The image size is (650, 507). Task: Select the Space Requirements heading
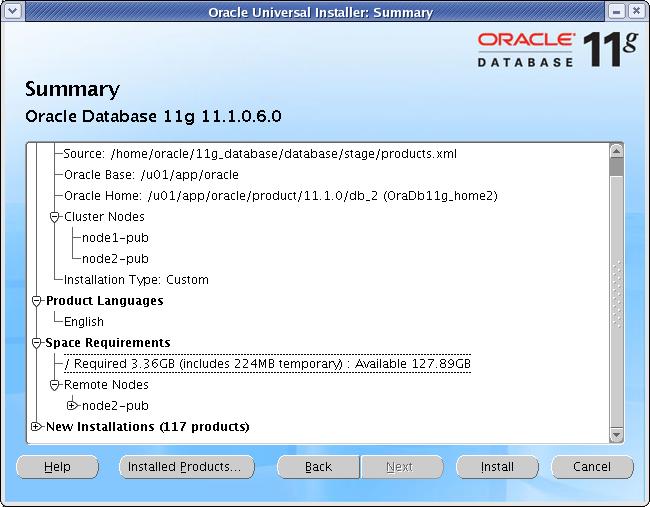108,342
